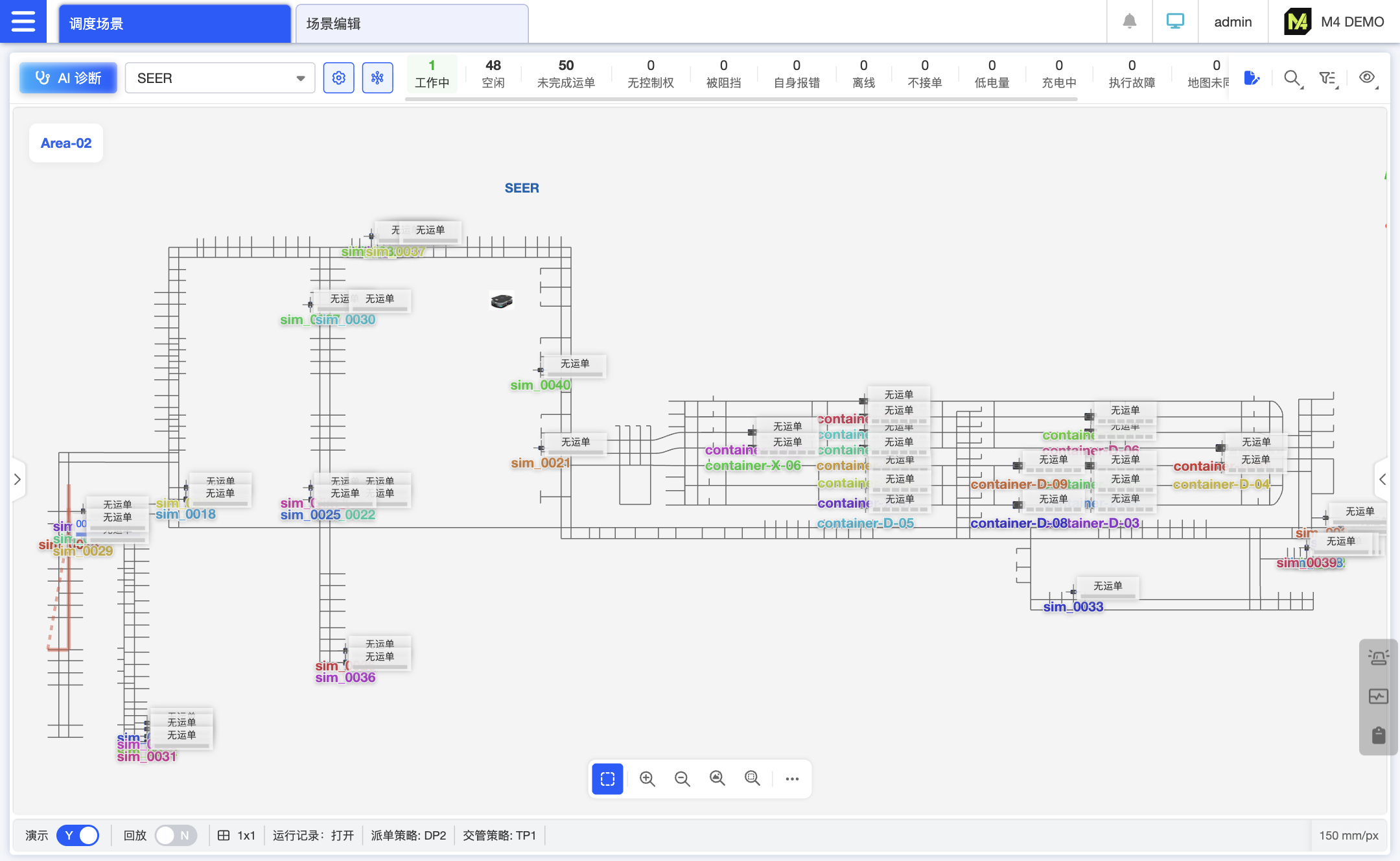Click the Area-02 label button
Screen dimensions: 1400x861
pos(66,143)
